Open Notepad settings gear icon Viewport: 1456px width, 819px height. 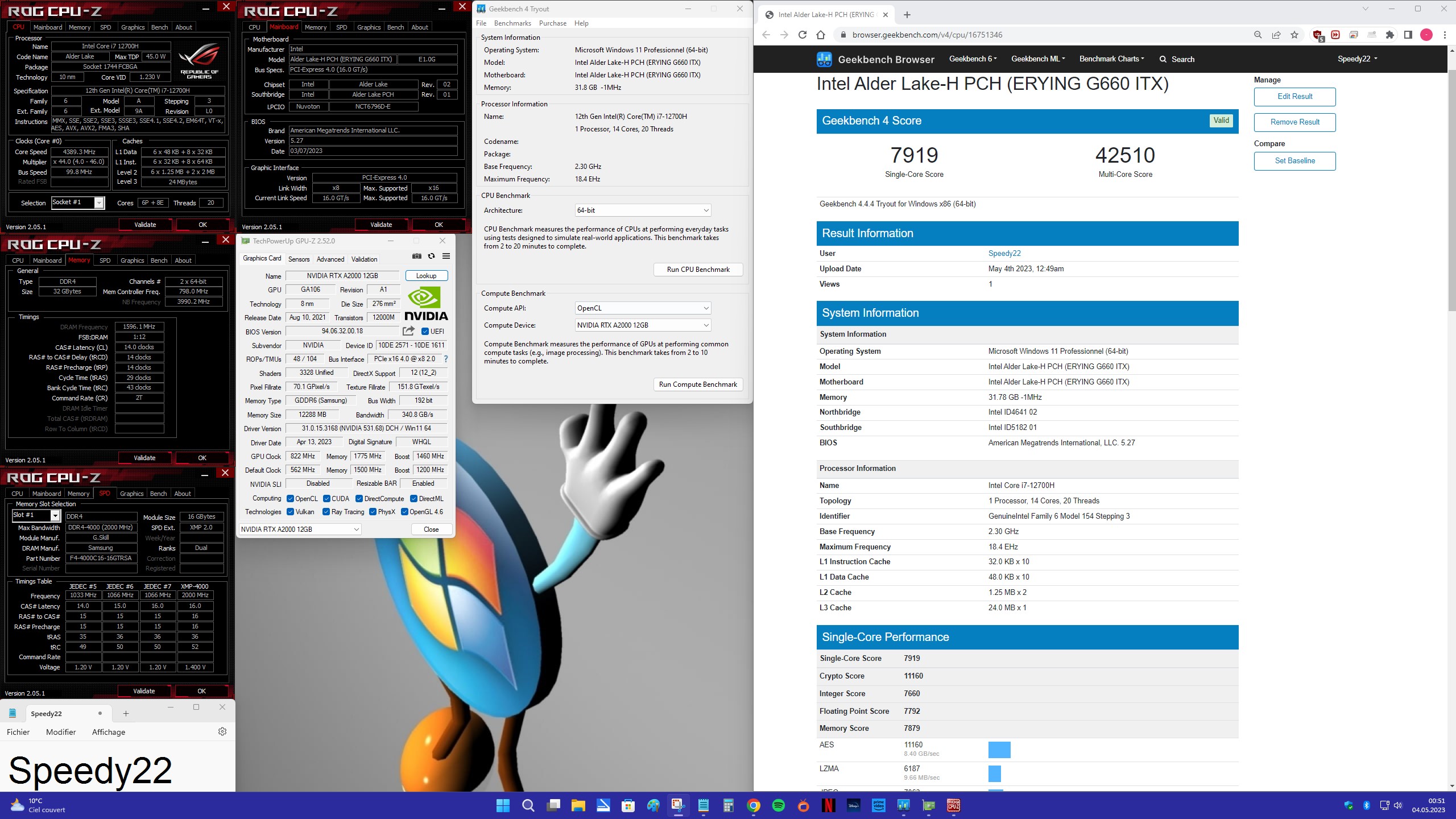pos(222,731)
